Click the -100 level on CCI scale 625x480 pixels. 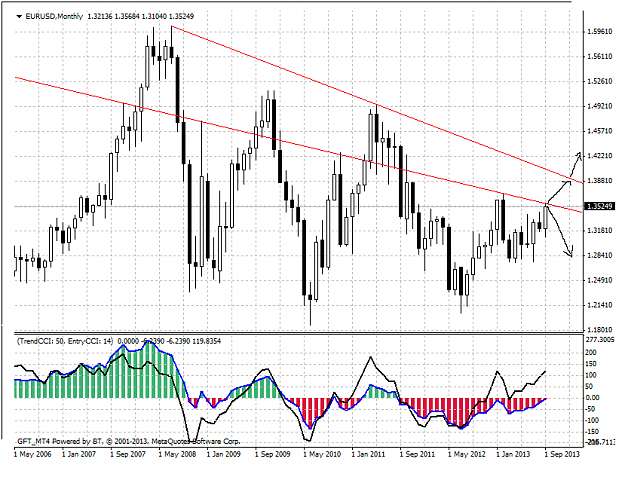coord(592,420)
